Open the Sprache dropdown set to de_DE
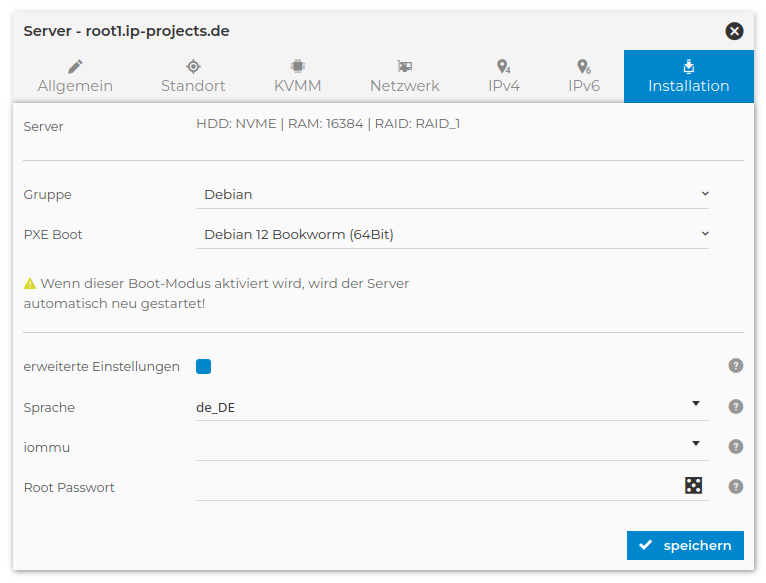Viewport: 766px width, 583px height. (452, 407)
